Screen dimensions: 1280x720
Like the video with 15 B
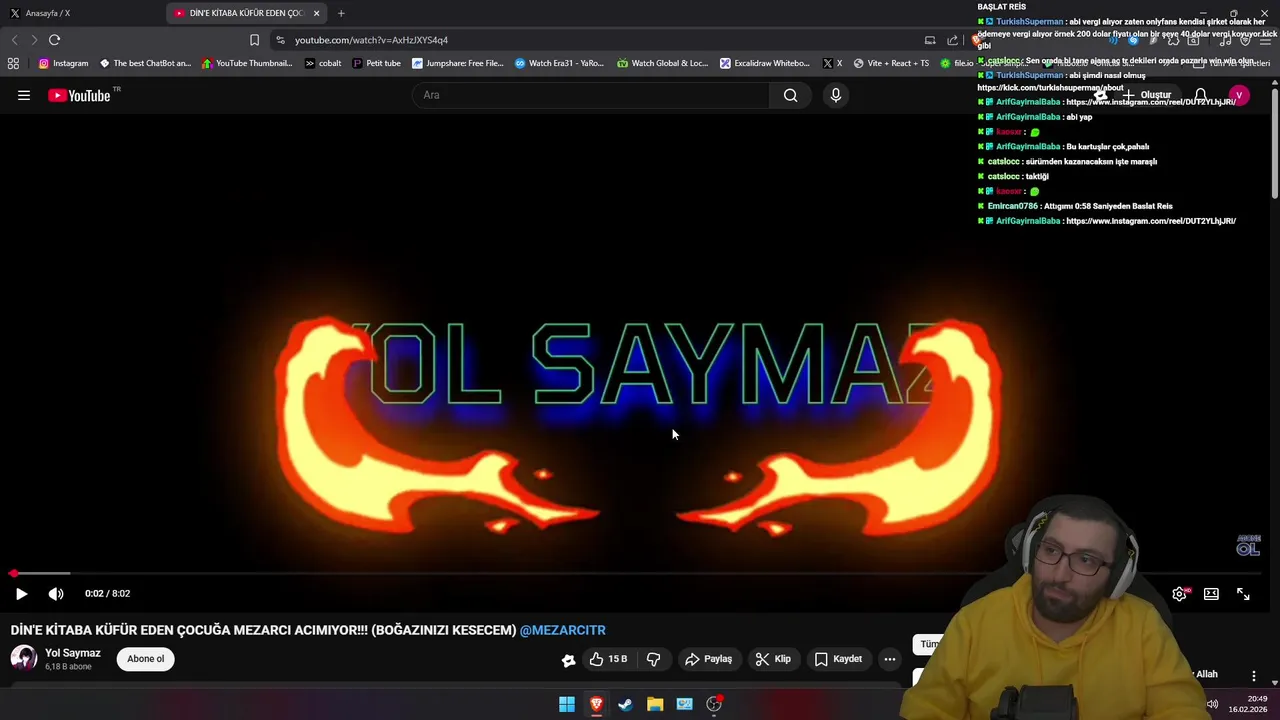coord(609,659)
